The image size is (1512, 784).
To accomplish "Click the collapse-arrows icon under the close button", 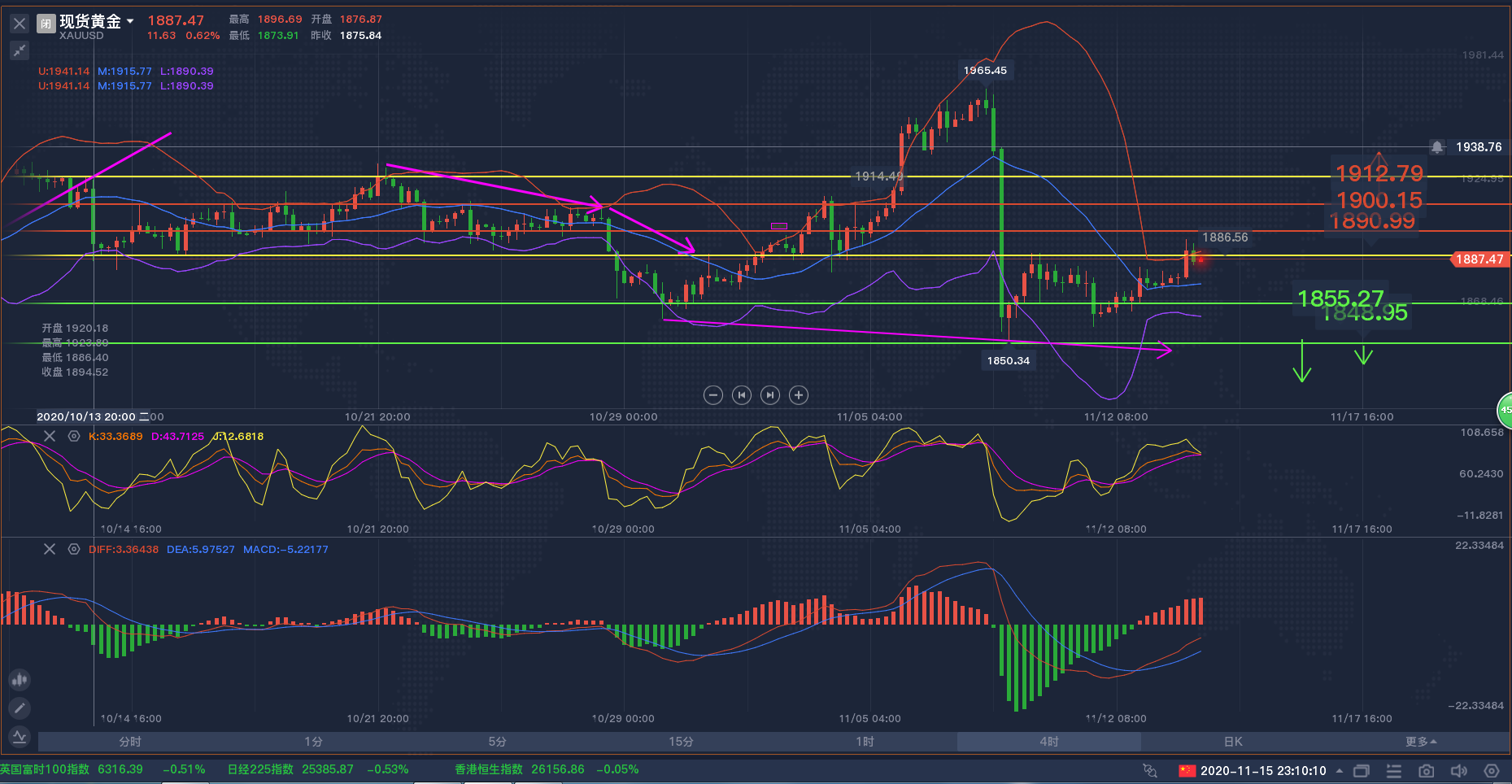I will [x=20, y=50].
